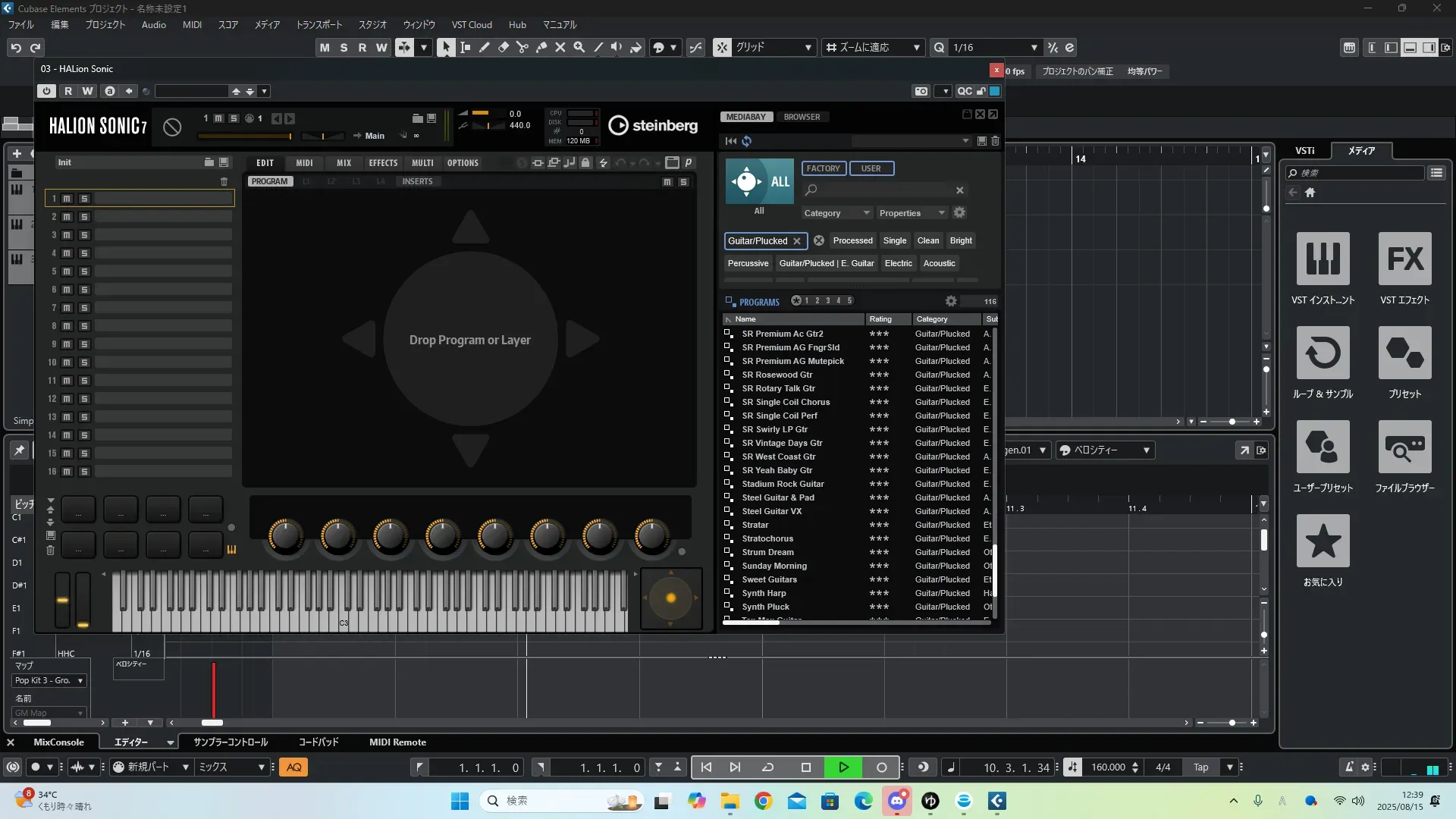The image size is (1456, 819).
Task: Select SR Vintage Days Gtr program
Action: 782,443
